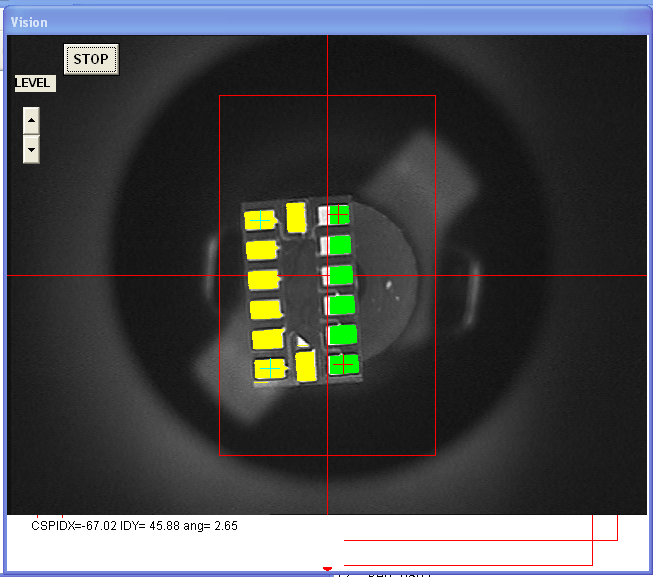
Task: Click the red cross on bottom-right green pad
Action: (342, 364)
